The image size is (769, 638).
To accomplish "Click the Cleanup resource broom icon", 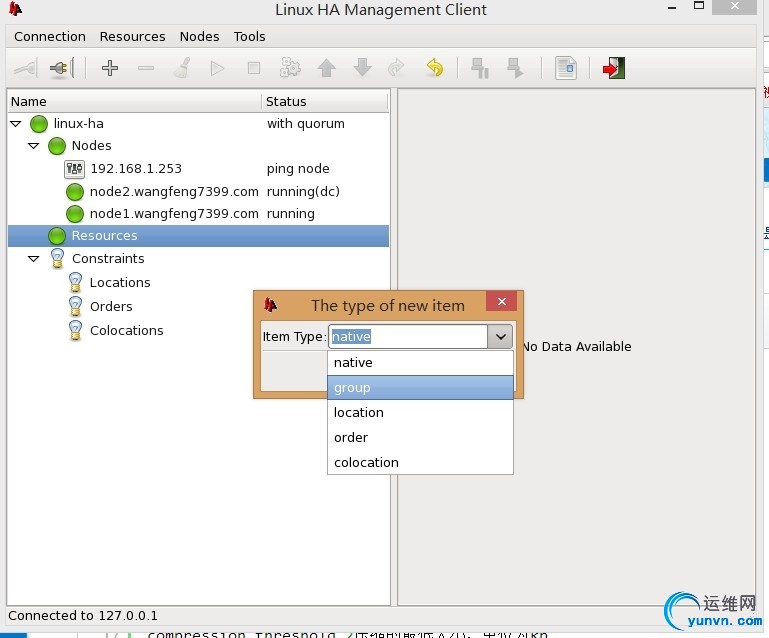I will pyautogui.click(x=182, y=68).
